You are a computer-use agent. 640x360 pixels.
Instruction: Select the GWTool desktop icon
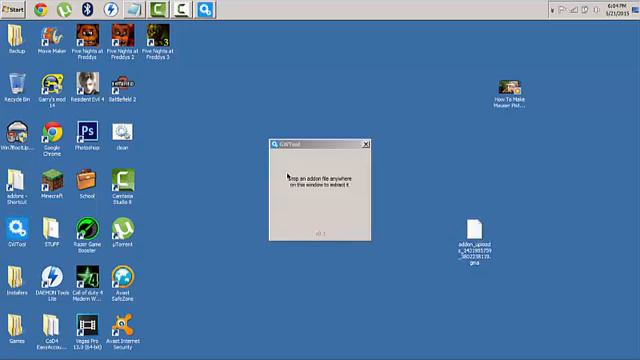[x=17, y=232]
